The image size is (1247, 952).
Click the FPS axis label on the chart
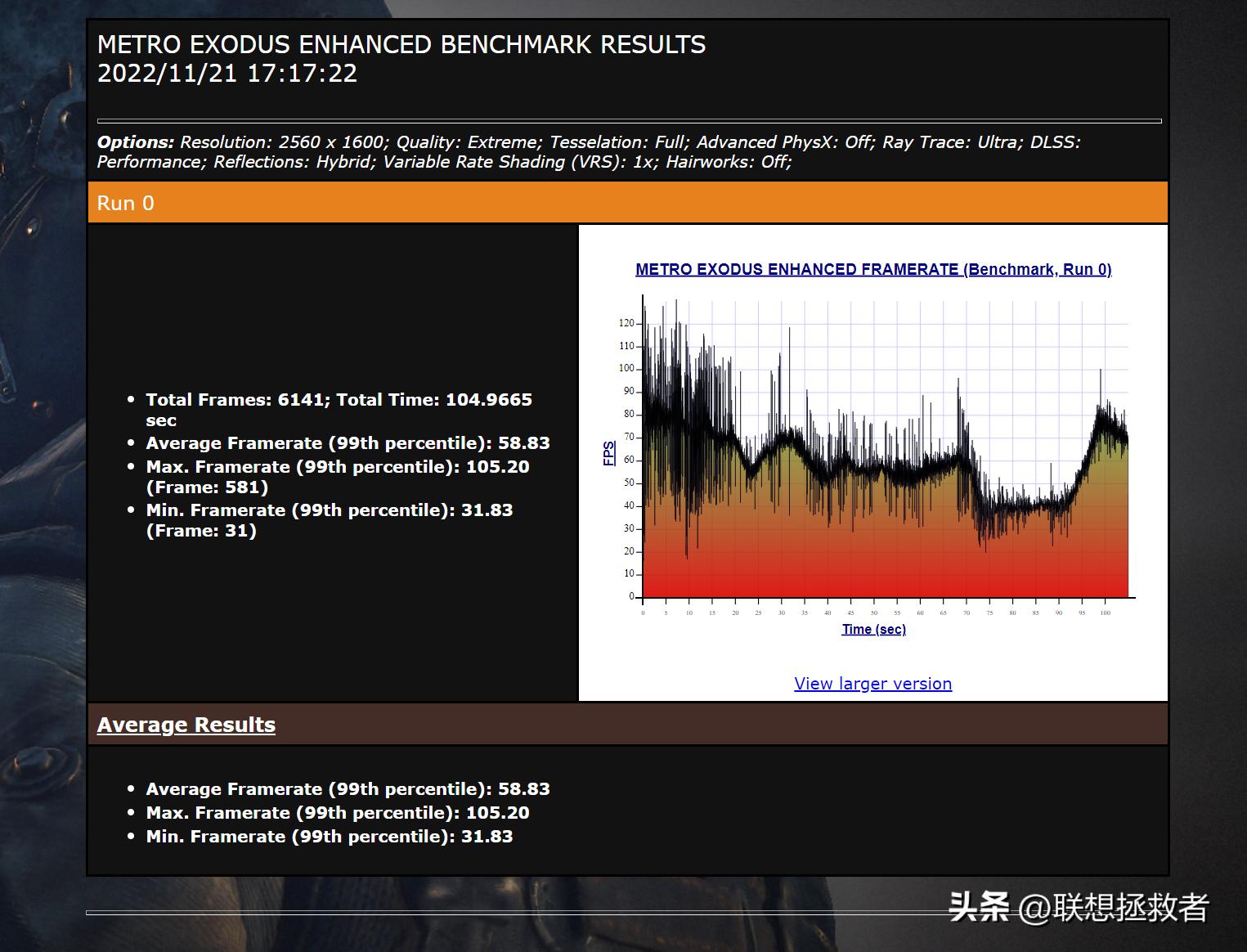[608, 454]
